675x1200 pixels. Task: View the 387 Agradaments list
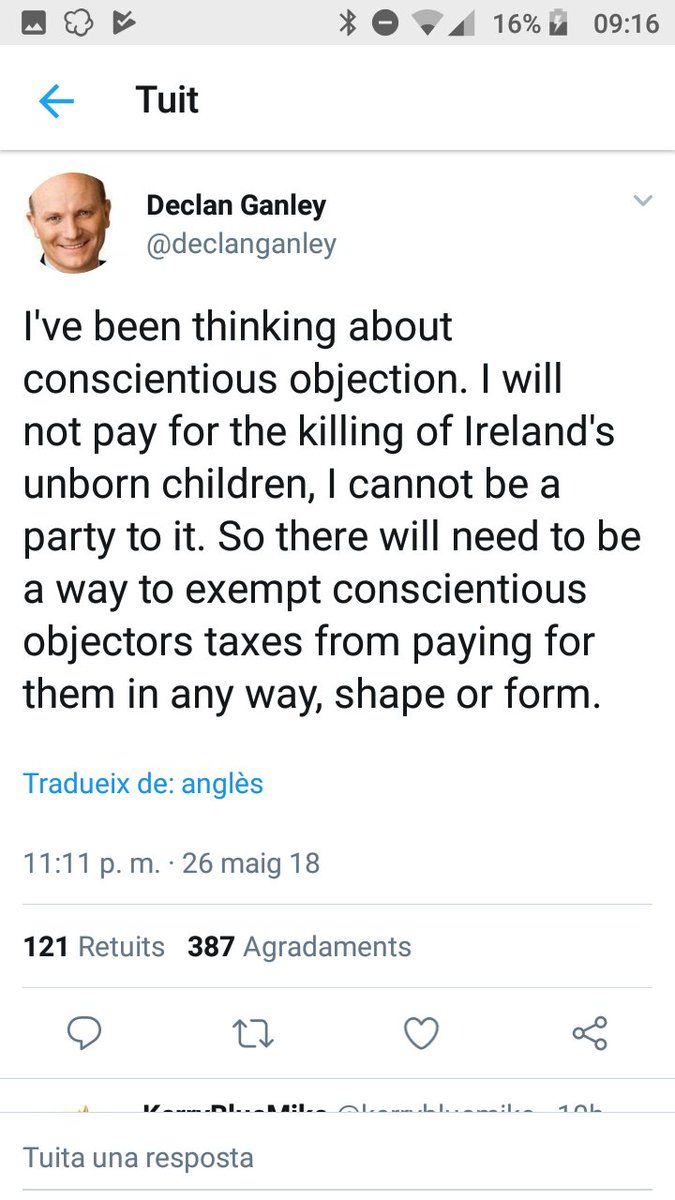pyautogui.click(x=299, y=946)
